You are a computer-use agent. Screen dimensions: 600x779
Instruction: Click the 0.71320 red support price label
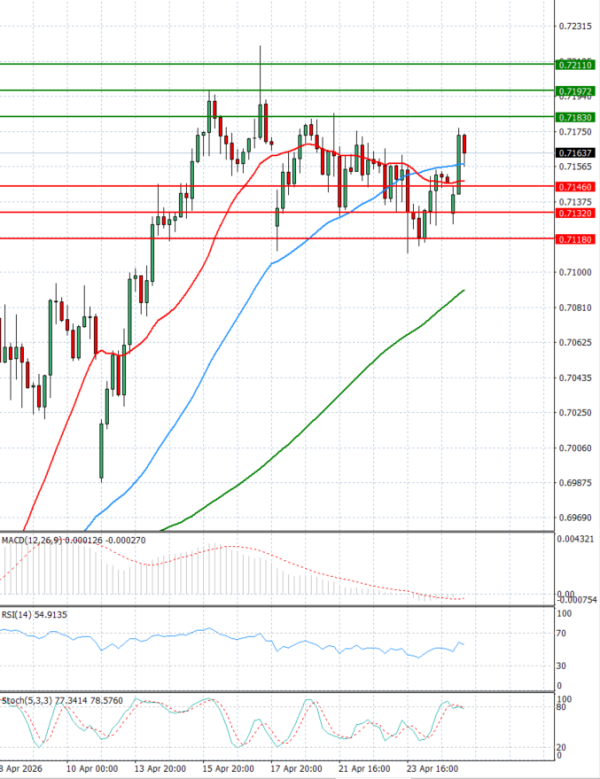575,213
